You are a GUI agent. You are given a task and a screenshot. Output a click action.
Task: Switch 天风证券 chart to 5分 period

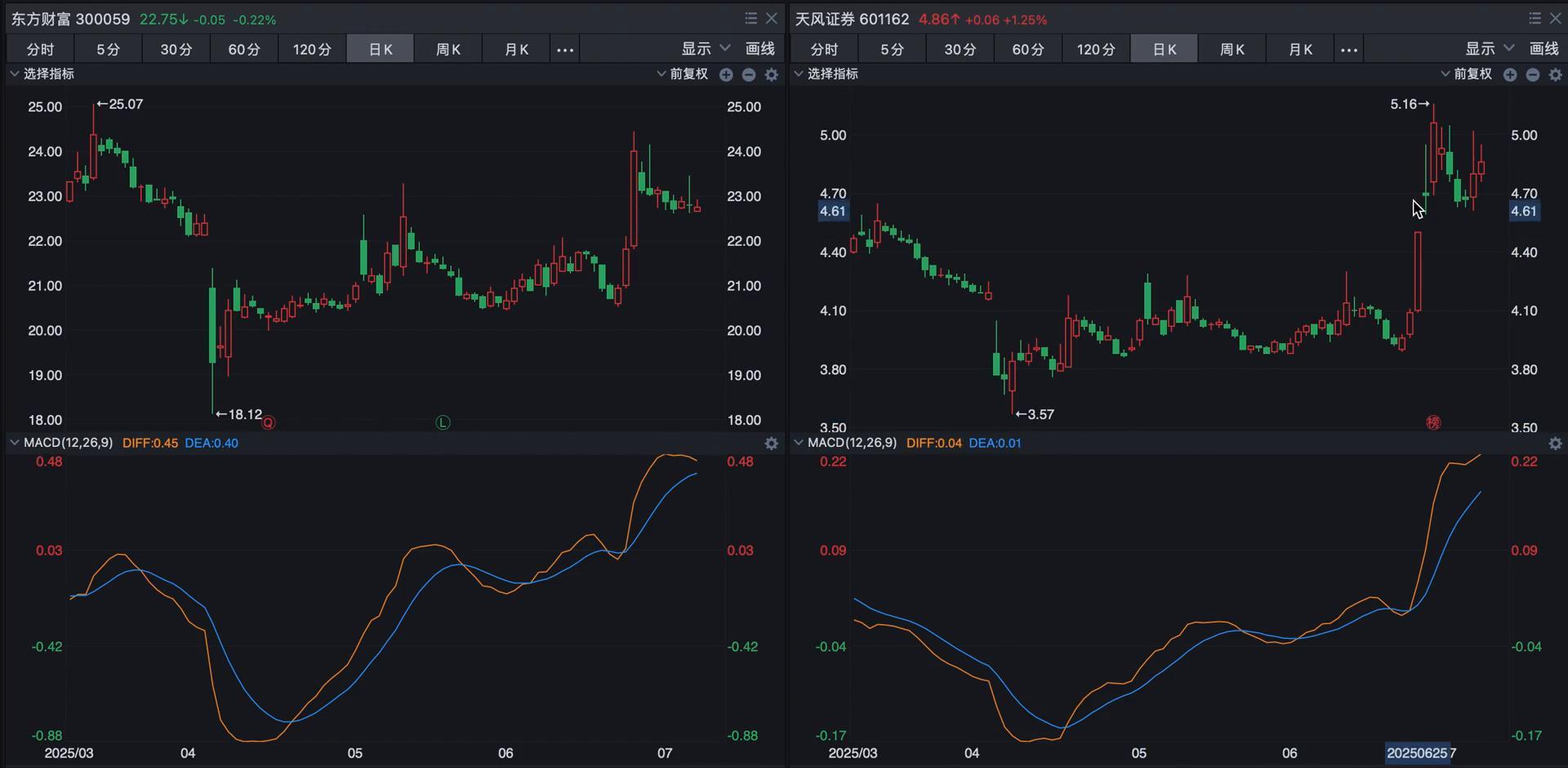(x=893, y=49)
